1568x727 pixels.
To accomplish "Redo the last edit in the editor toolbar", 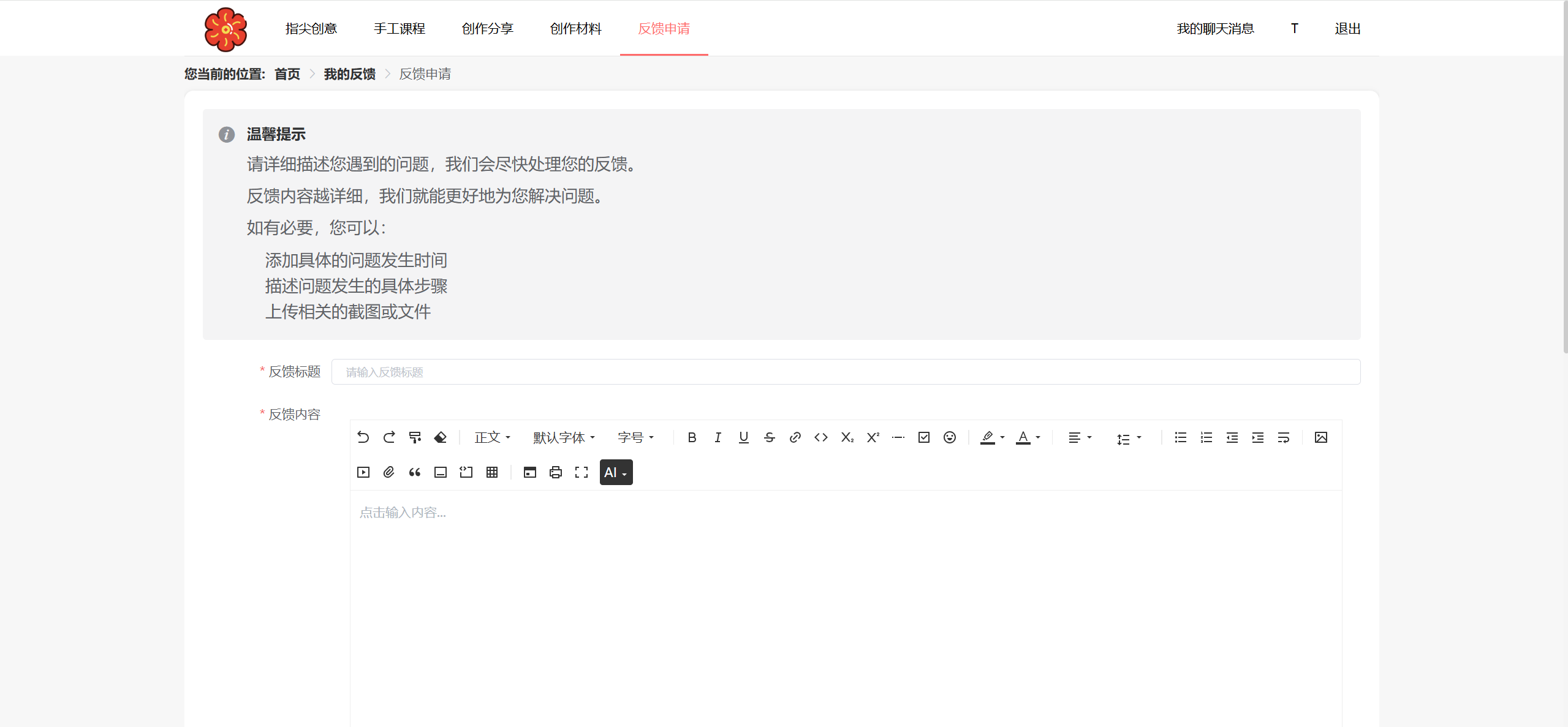I will pos(389,437).
